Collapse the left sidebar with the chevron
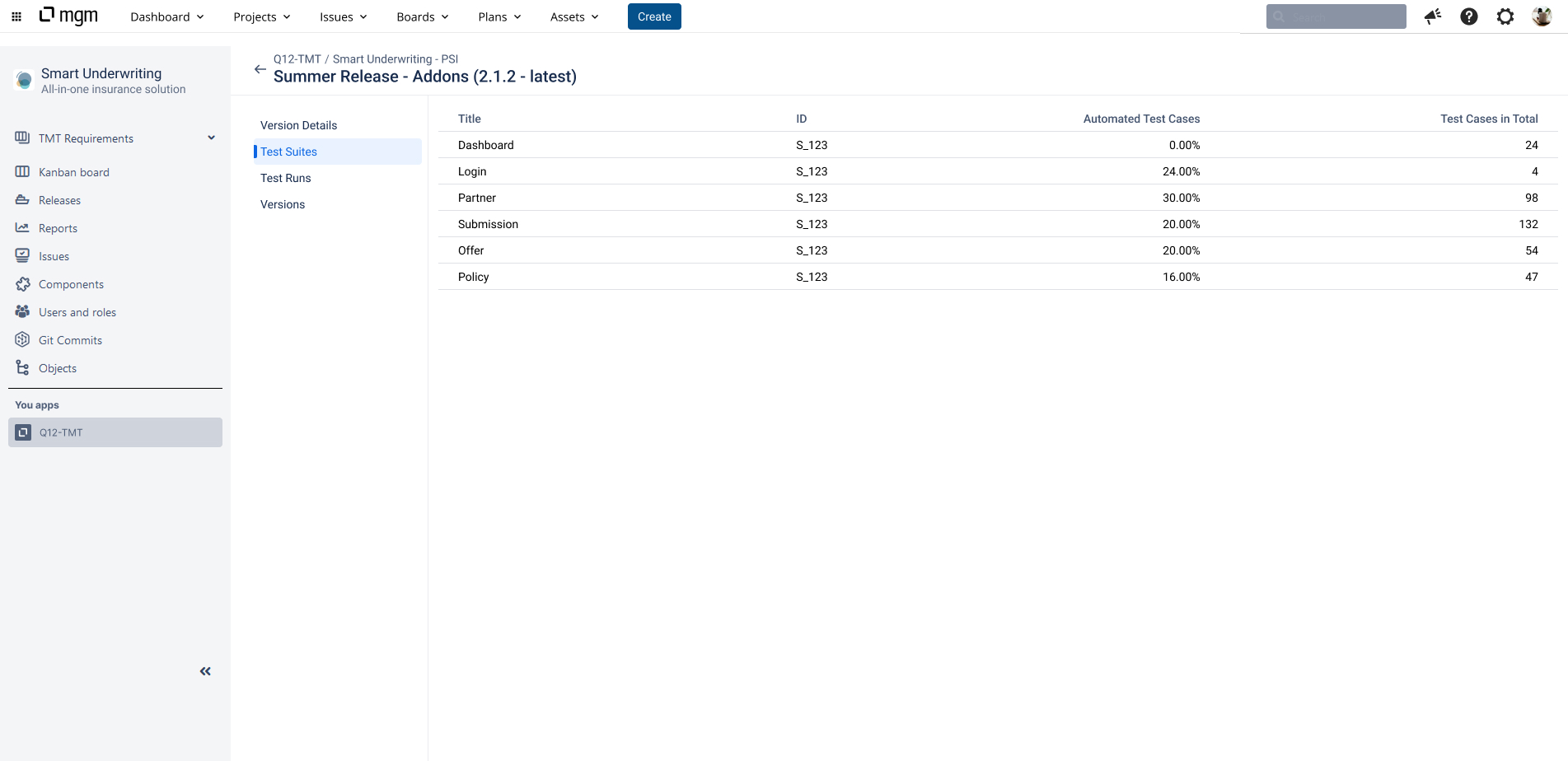Image resolution: width=1568 pixels, height=761 pixels. pos(205,670)
